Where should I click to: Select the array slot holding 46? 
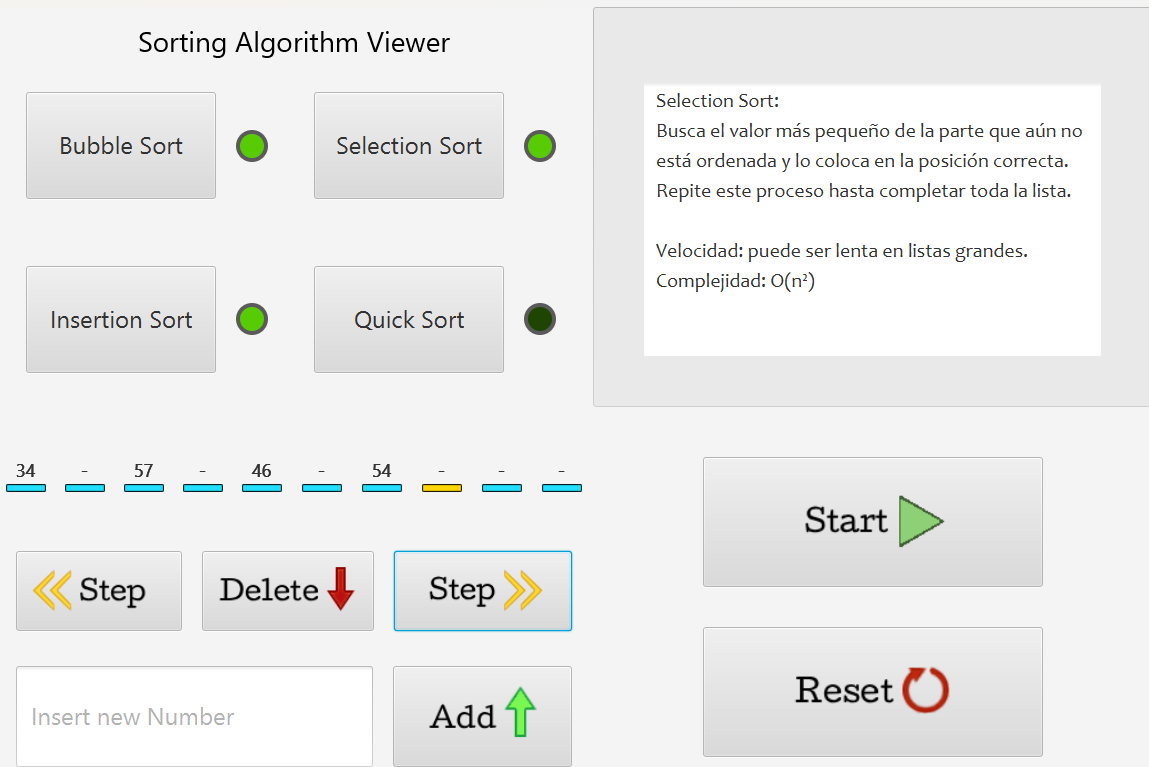point(262,478)
